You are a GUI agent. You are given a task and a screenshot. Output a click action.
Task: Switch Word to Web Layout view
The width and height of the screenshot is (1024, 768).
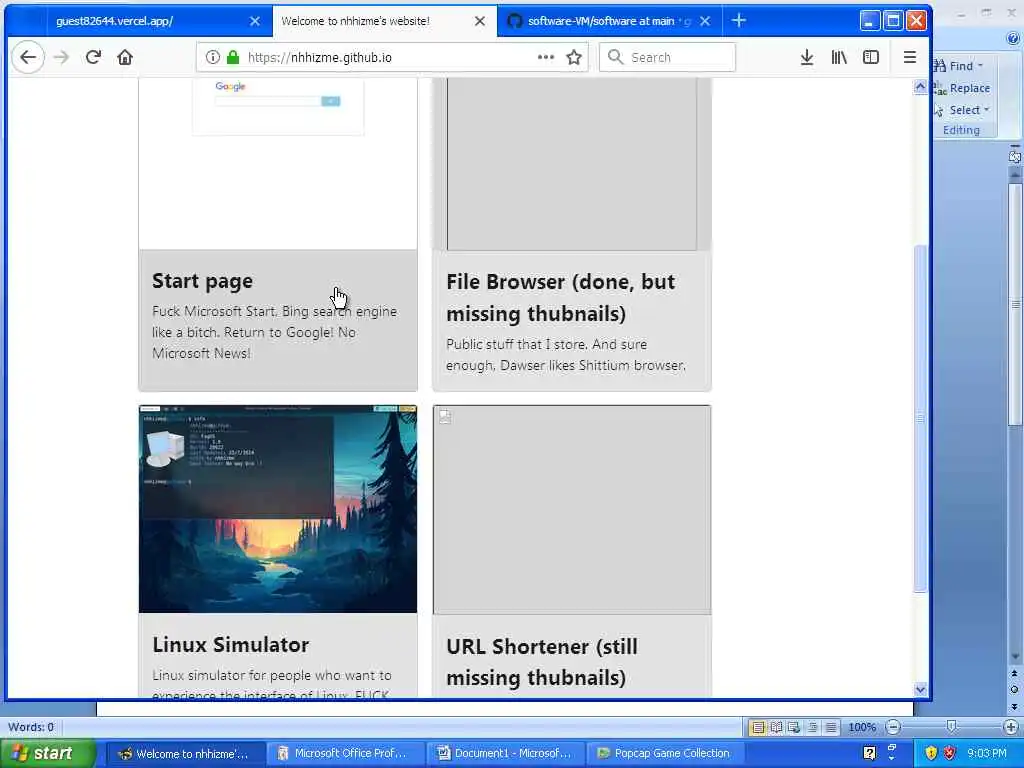point(794,727)
